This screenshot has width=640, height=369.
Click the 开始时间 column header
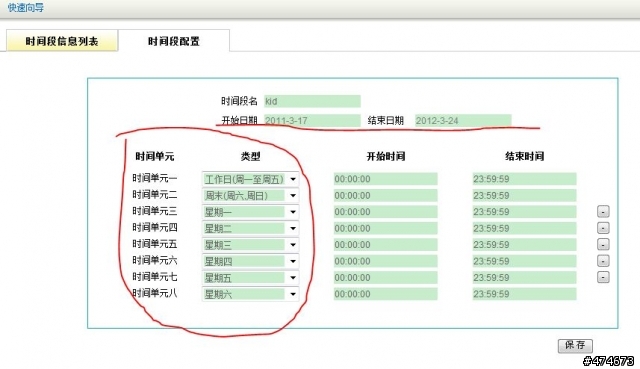(x=386, y=156)
